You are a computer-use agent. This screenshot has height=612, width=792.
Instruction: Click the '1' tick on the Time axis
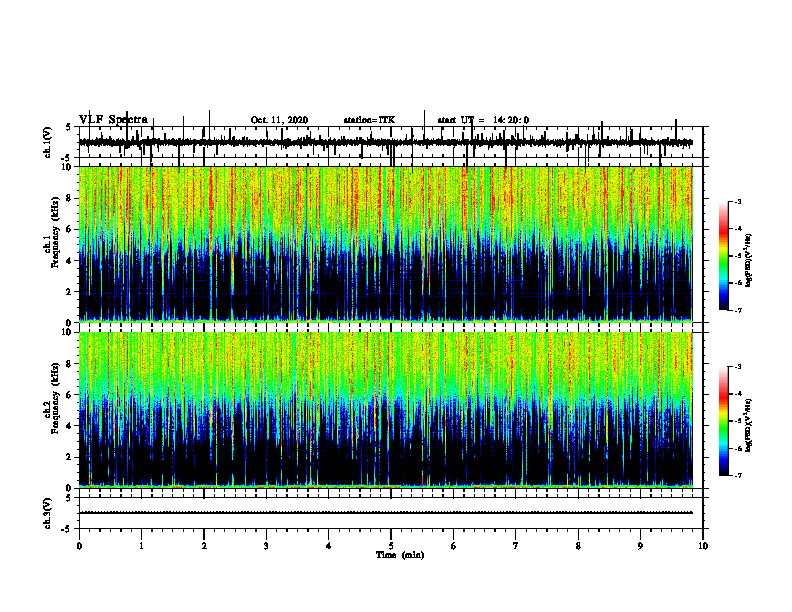(x=141, y=546)
